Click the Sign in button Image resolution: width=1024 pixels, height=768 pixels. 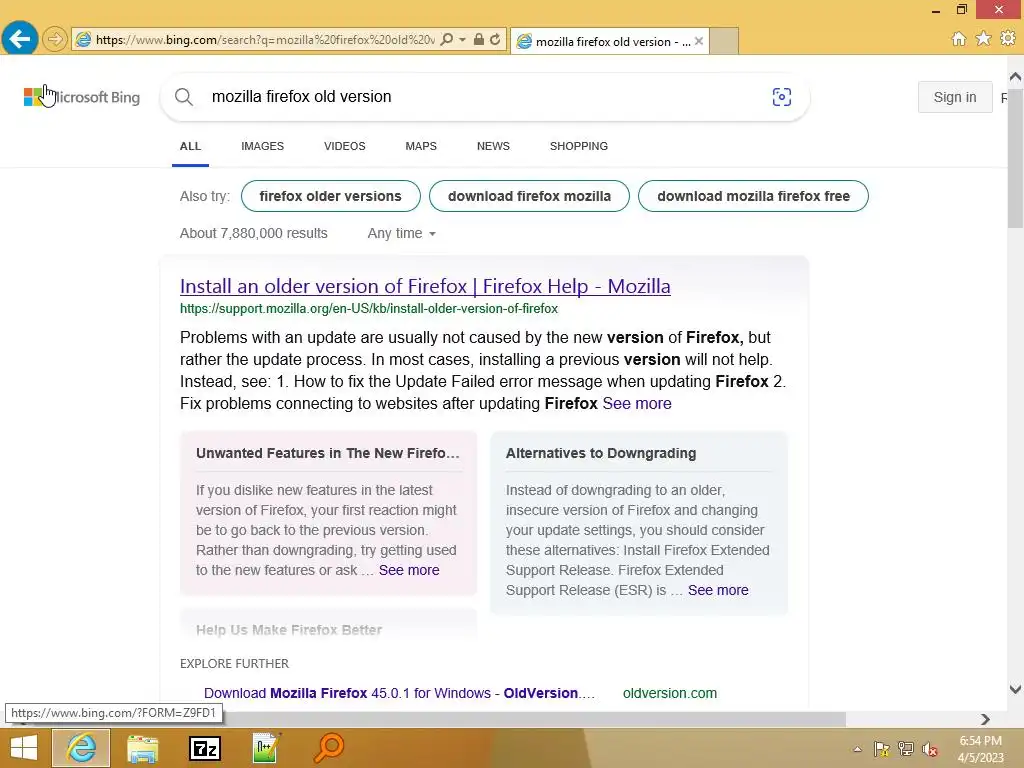click(x=955, y=97)
